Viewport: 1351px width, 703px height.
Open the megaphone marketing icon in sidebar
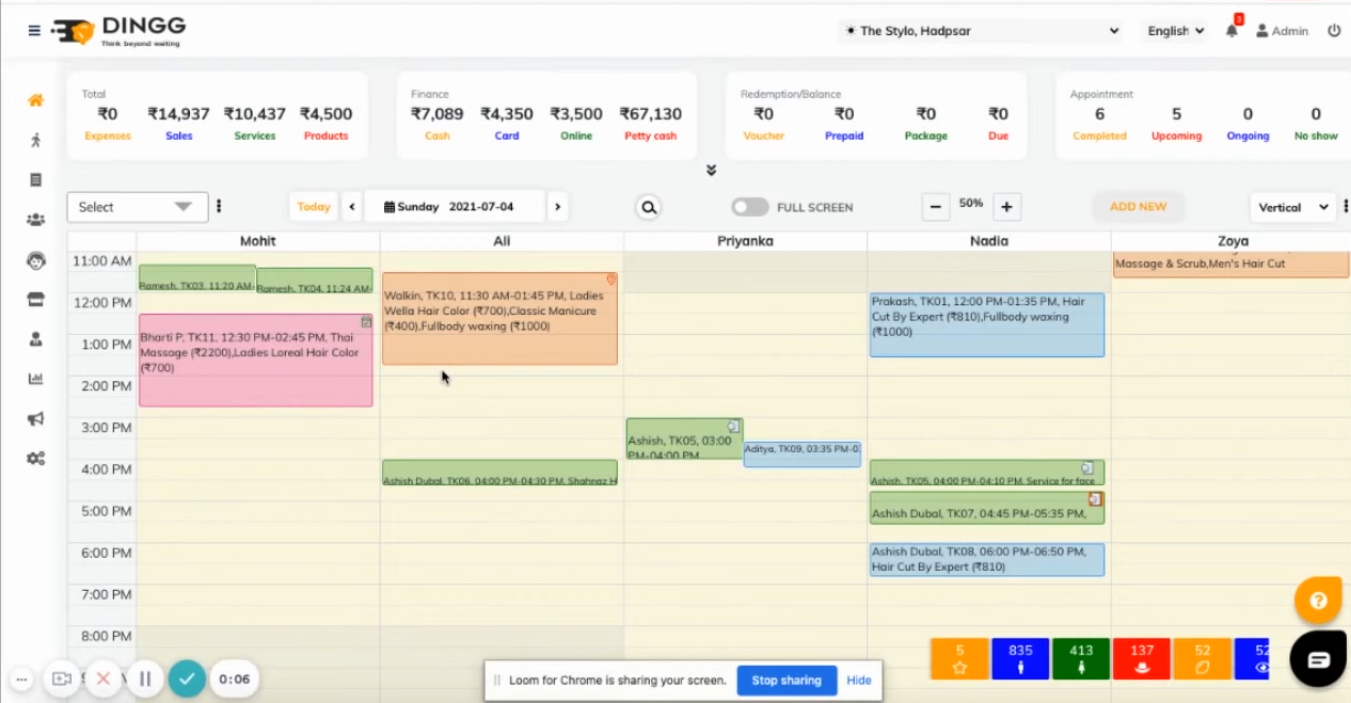coord(36,419)
